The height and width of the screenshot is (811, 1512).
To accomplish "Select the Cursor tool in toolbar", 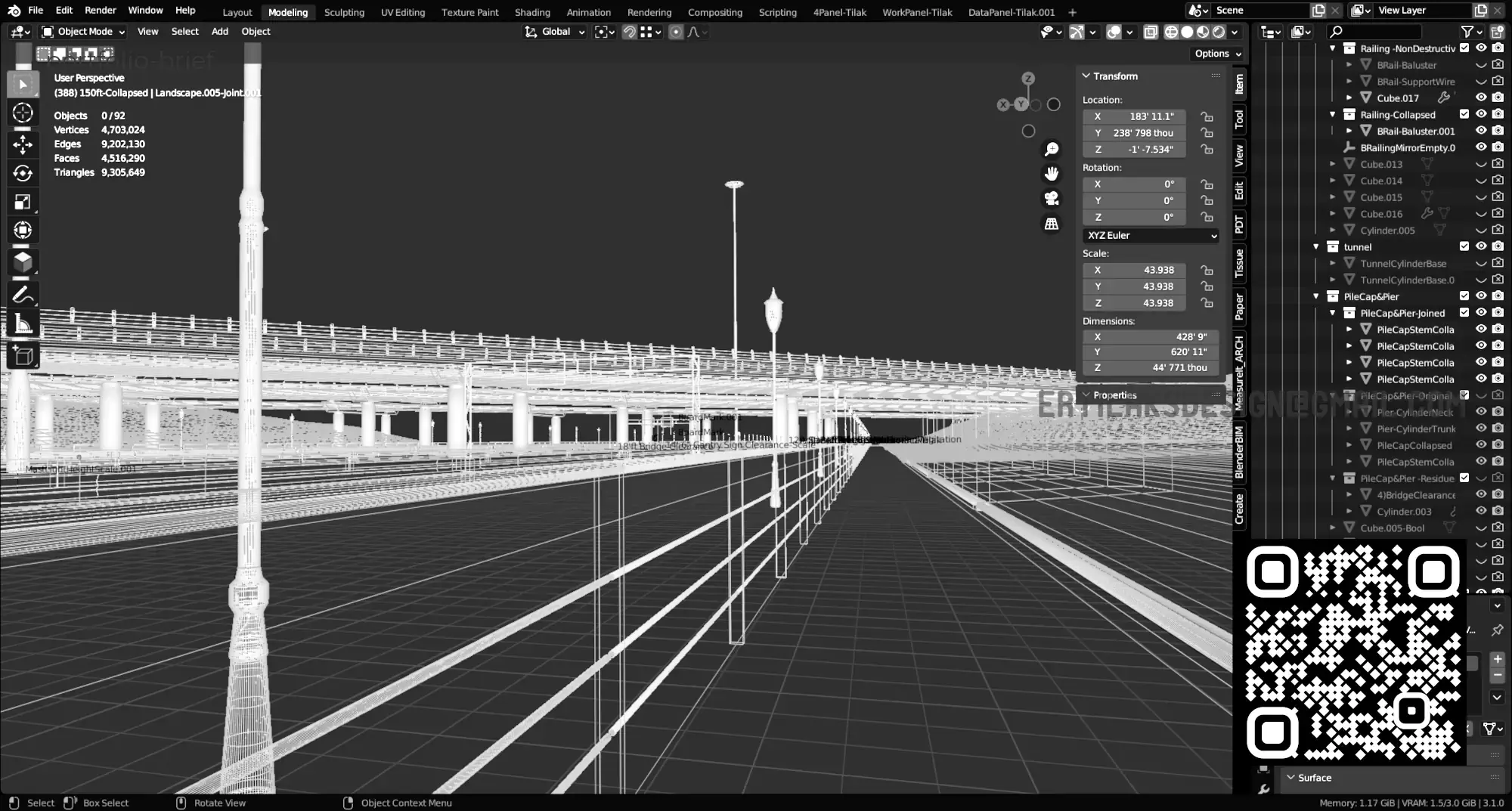I will [x=23, y=113].
